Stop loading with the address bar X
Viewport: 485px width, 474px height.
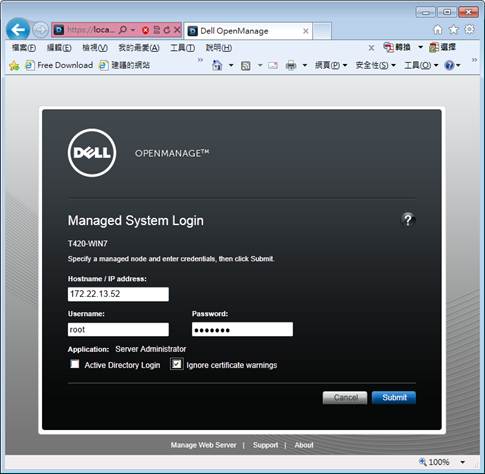coord(177,30)
